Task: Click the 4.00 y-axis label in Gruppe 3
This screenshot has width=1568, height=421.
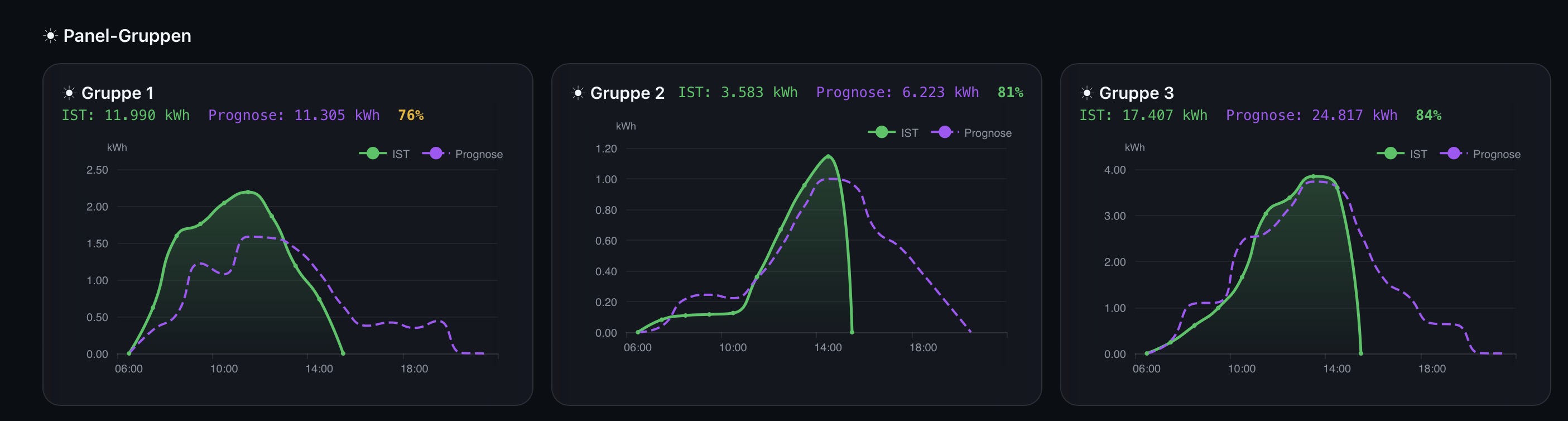Action: 1115,170
